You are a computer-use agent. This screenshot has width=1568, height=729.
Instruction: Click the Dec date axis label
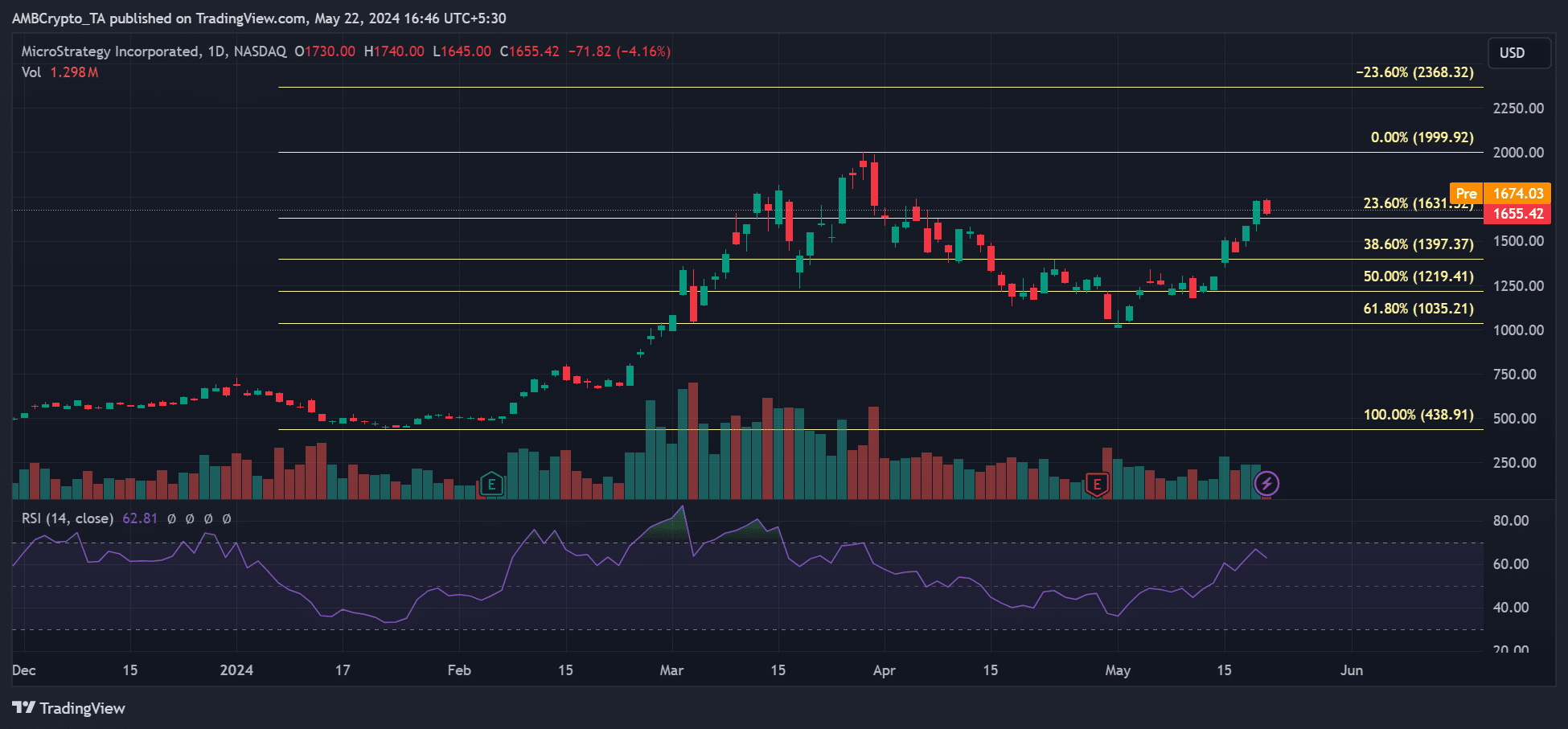pyautogui.click(x=24, y=670)
